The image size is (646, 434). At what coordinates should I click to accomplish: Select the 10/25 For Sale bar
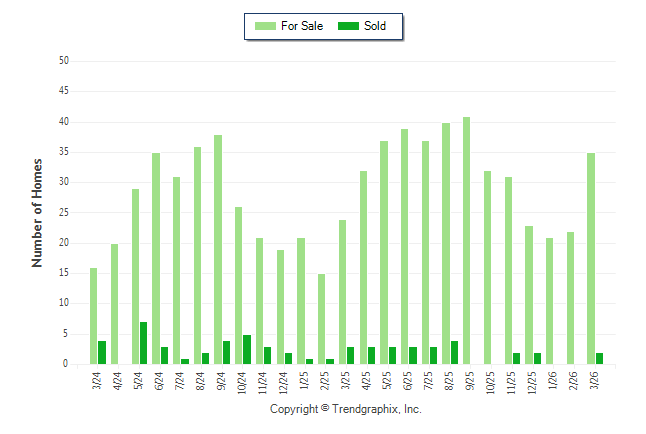(x=488, y=267)
